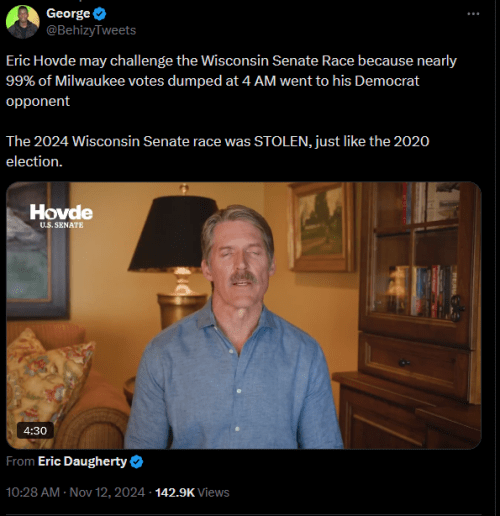Click the From label below the video
This screenshot has width=500, height=516.
(20, 461)
